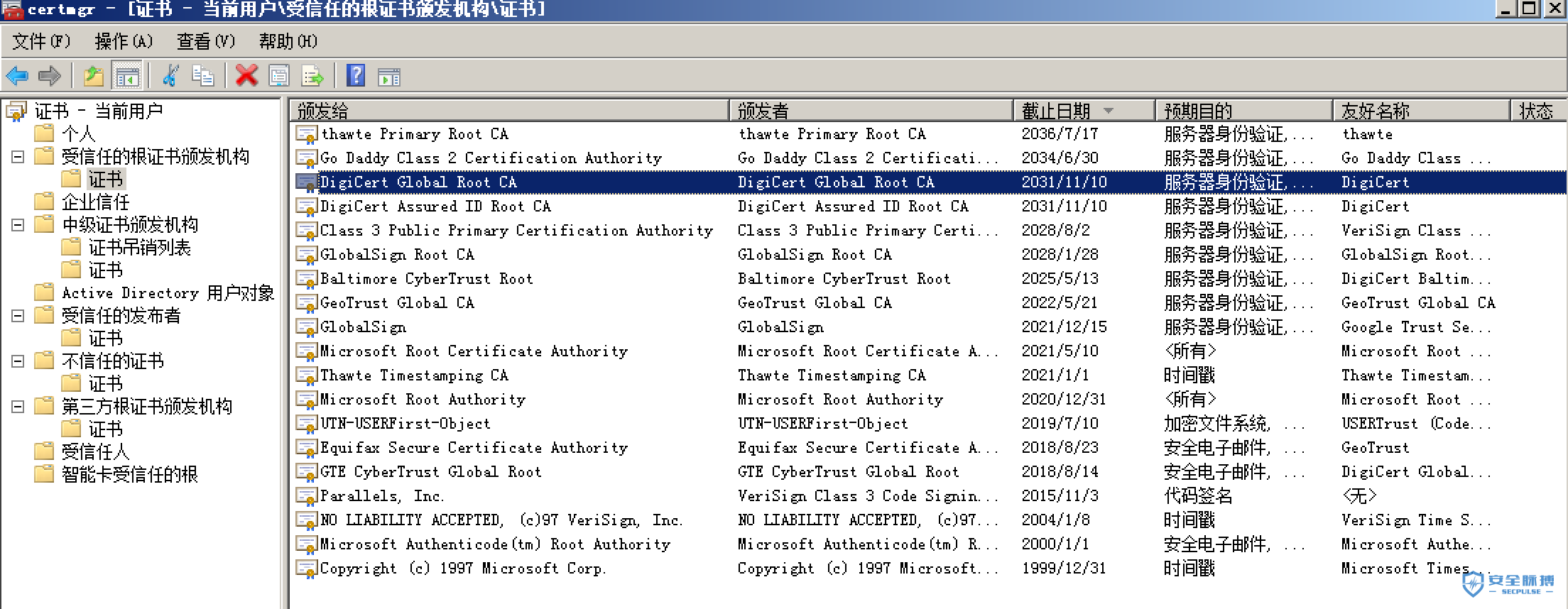Viewport: 1568px width, 609px height.
Task: Cut the selection with the scissors icon
Action: click(170, 76)
